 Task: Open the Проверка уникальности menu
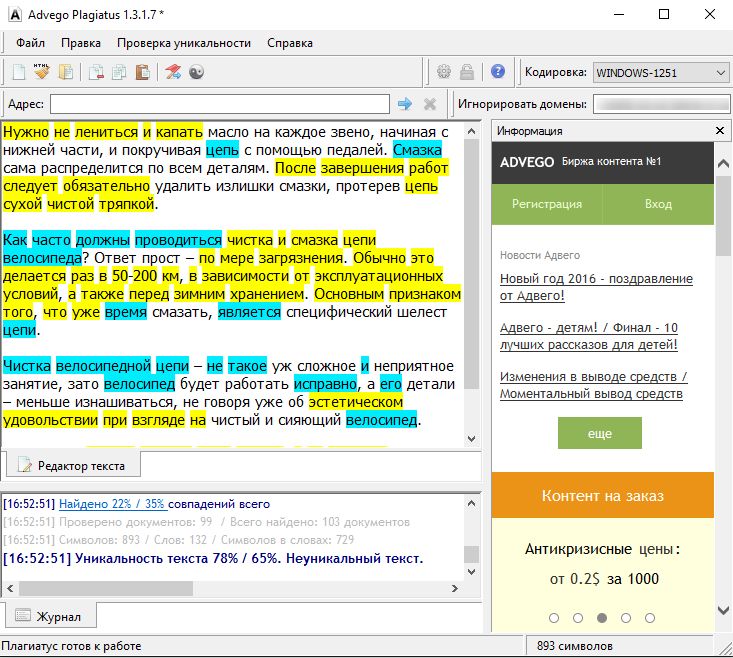[x=183, y=43]
